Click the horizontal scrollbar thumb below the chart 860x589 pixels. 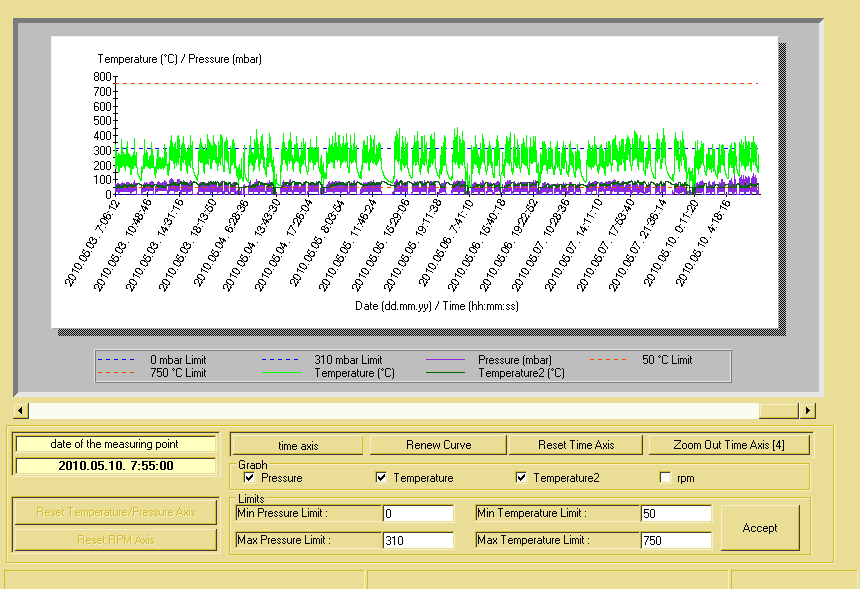tap(779, 410)
